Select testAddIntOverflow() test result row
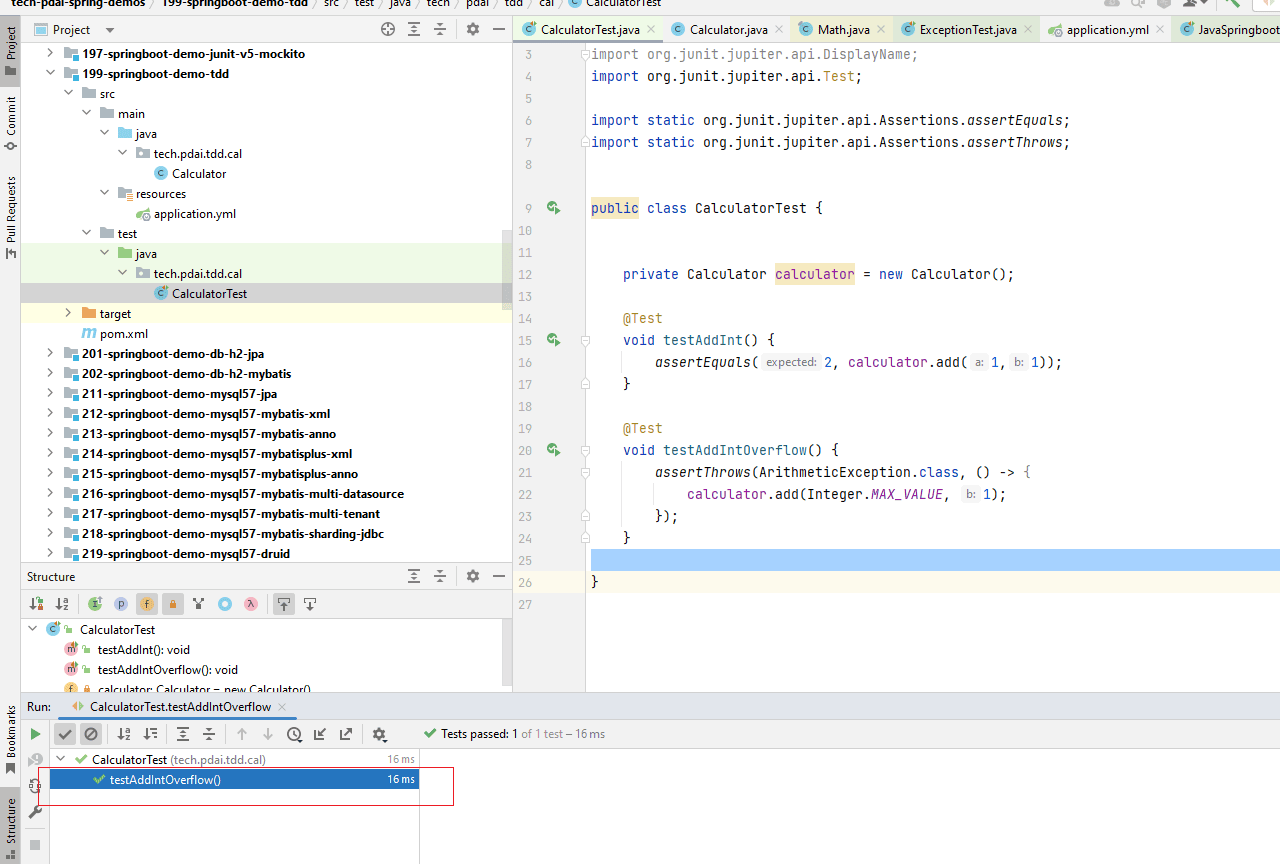Screen dimensions: 1280x864 pyautogui.click(x=165, y=780)
